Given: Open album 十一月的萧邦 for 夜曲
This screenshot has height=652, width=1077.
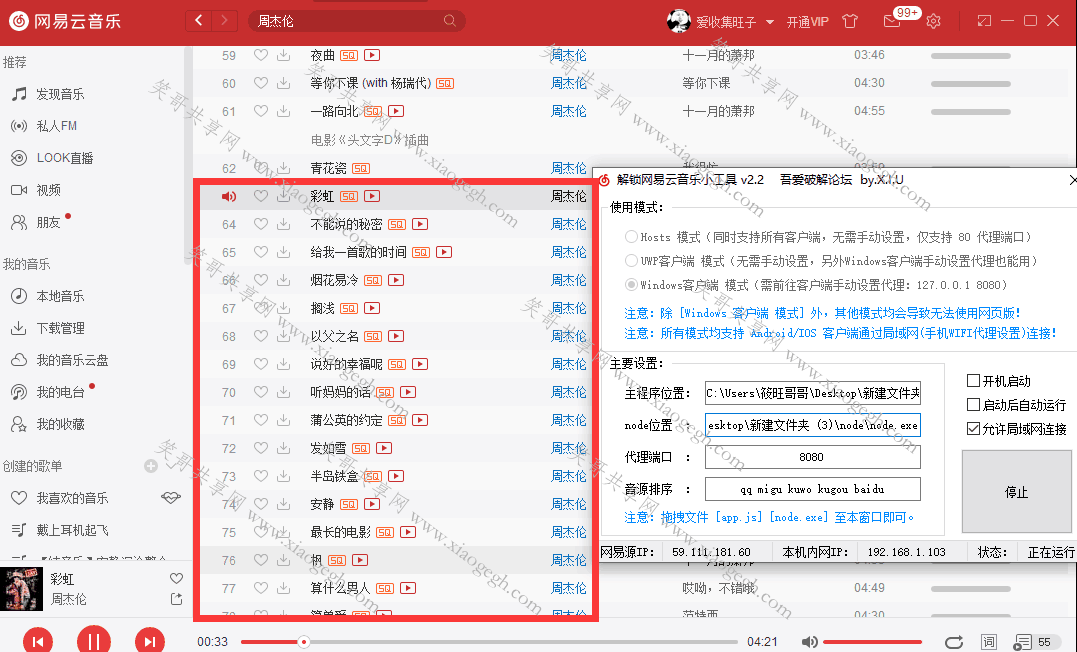Looking at the screenshot, I should point(718,55).
